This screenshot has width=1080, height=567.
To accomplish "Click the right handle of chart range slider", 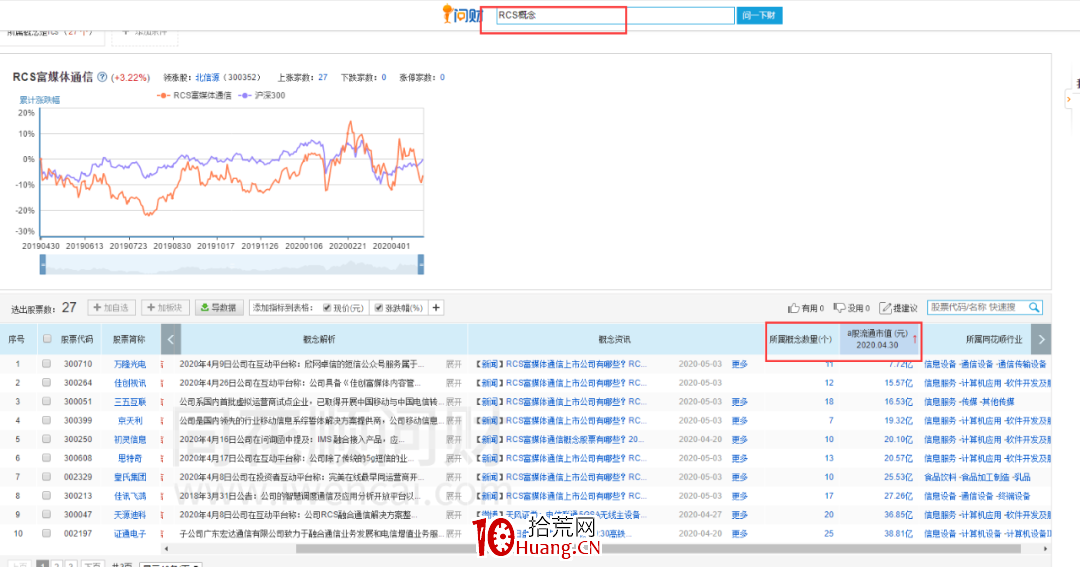I will 421,265.
